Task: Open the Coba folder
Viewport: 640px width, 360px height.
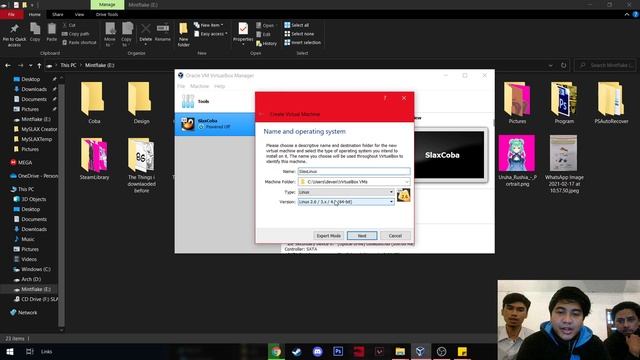Action: pyautogui.click(x=94, y=103)
